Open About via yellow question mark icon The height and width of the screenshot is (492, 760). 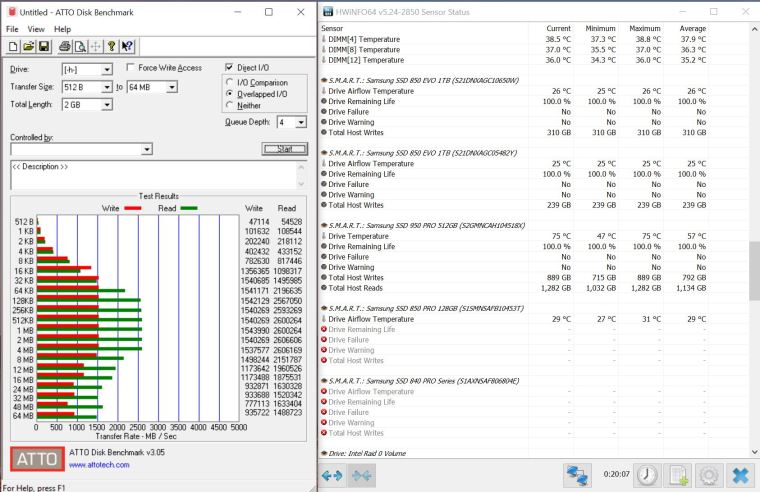coord(111,47)
